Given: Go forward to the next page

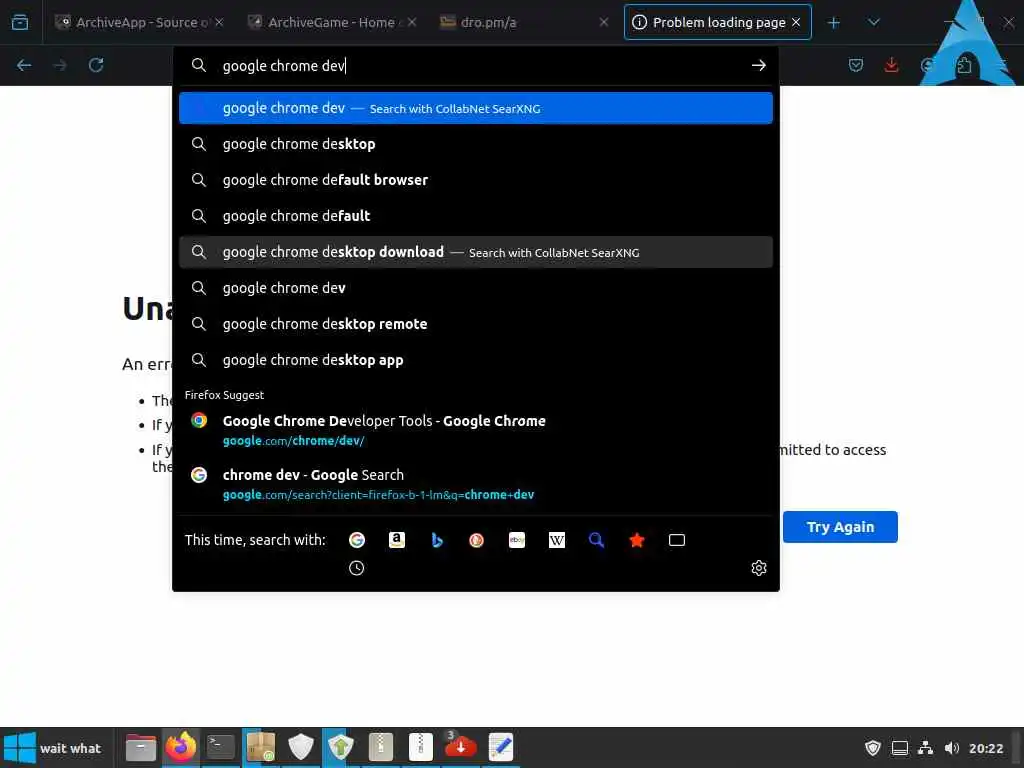Looking at the screenshot, I should point(60,65).
